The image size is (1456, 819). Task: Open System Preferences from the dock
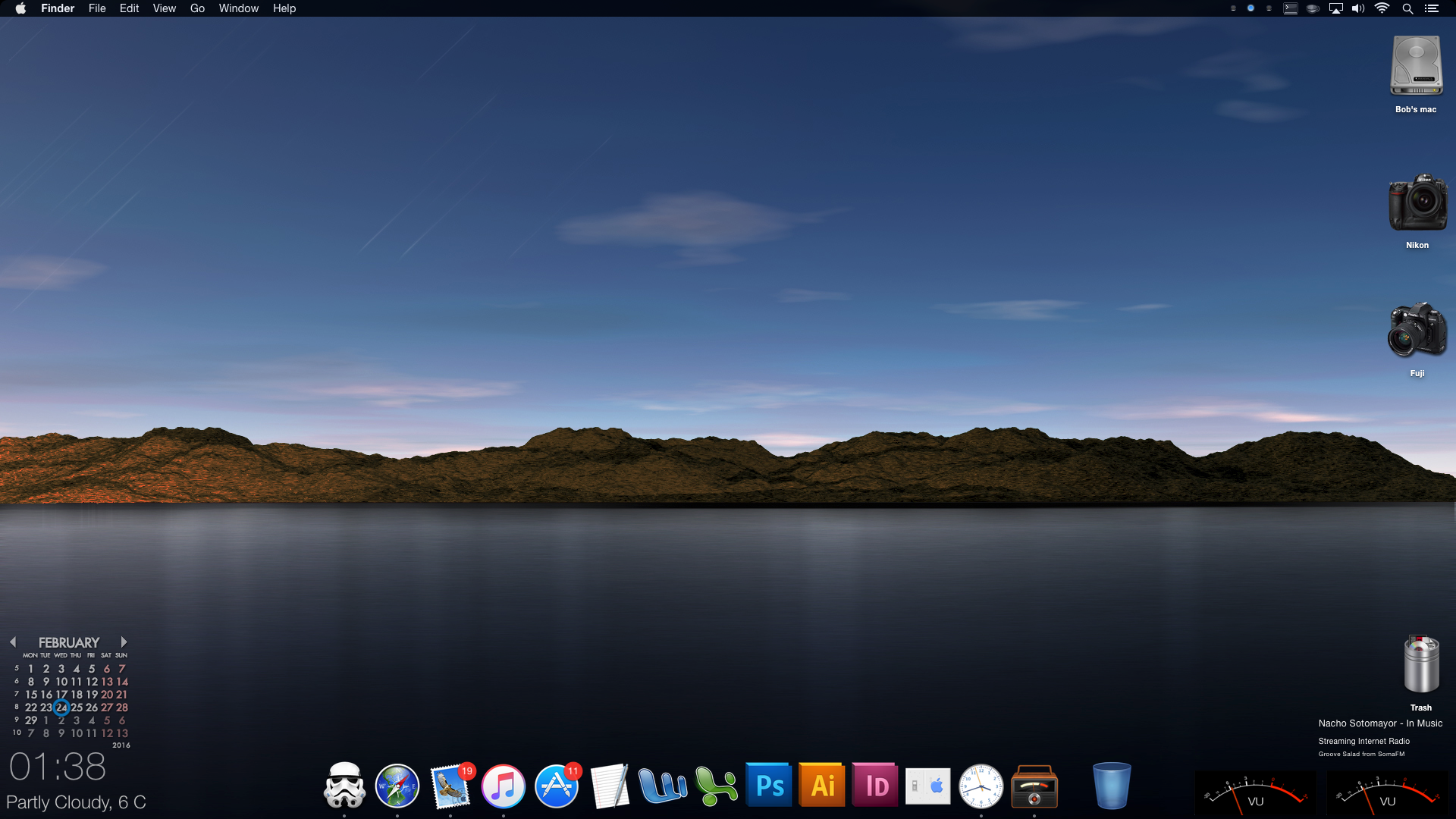tap(928, 786)
